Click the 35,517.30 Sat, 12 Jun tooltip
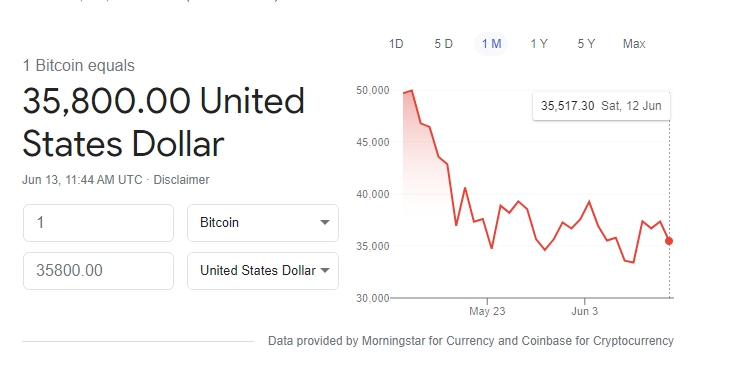 [x=601, y=106]
